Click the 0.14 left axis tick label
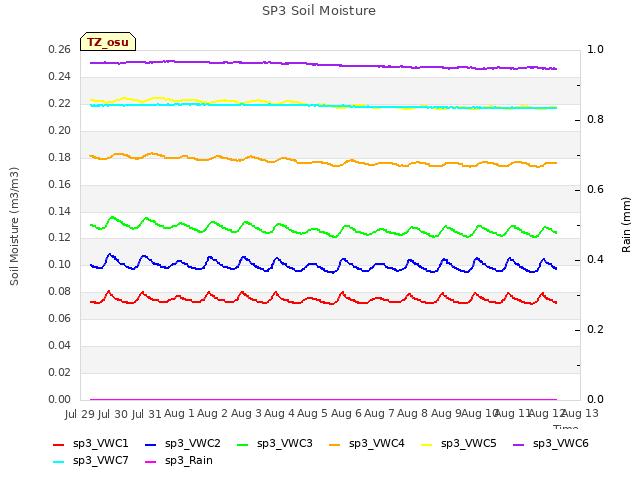Image resolution: width=640 pixels, height=480 pixels. (60, 211)
